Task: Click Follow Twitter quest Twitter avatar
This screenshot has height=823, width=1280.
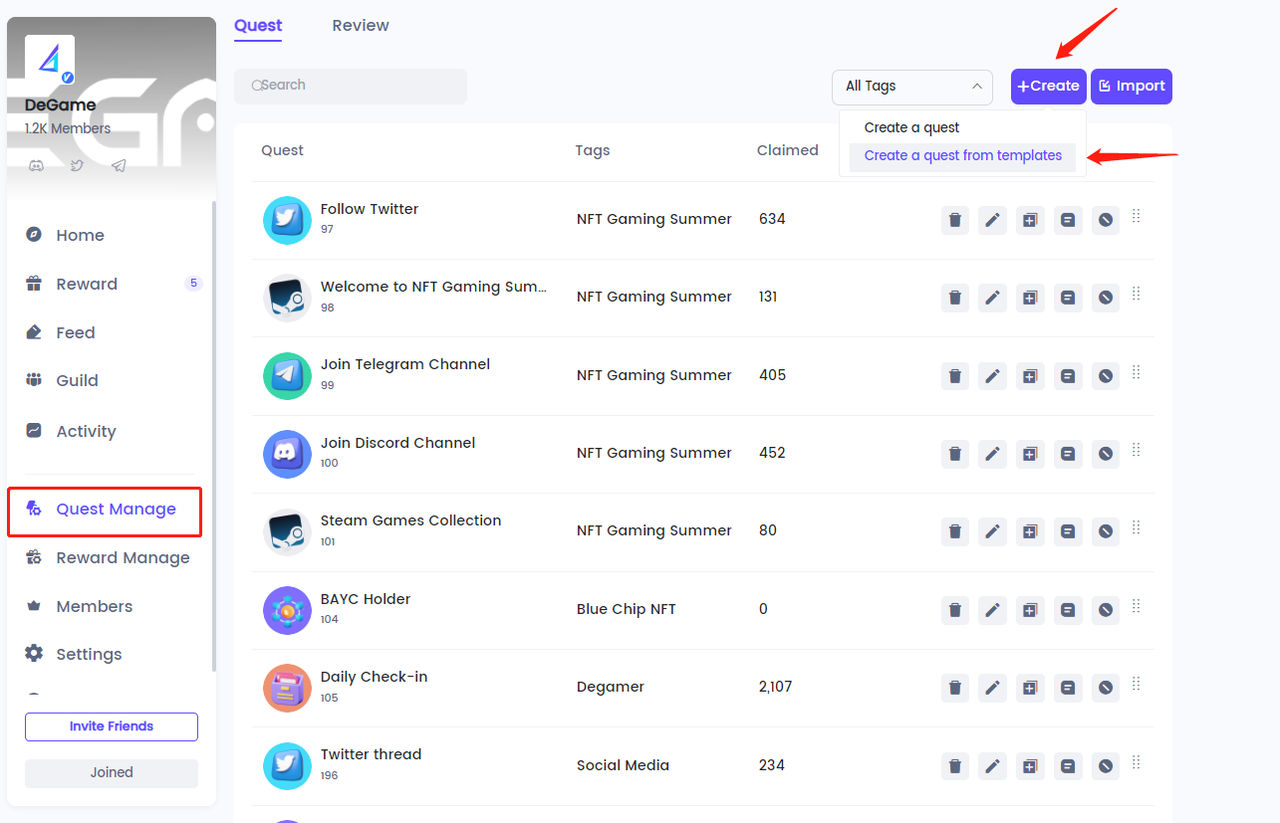Action: (287, 220)
